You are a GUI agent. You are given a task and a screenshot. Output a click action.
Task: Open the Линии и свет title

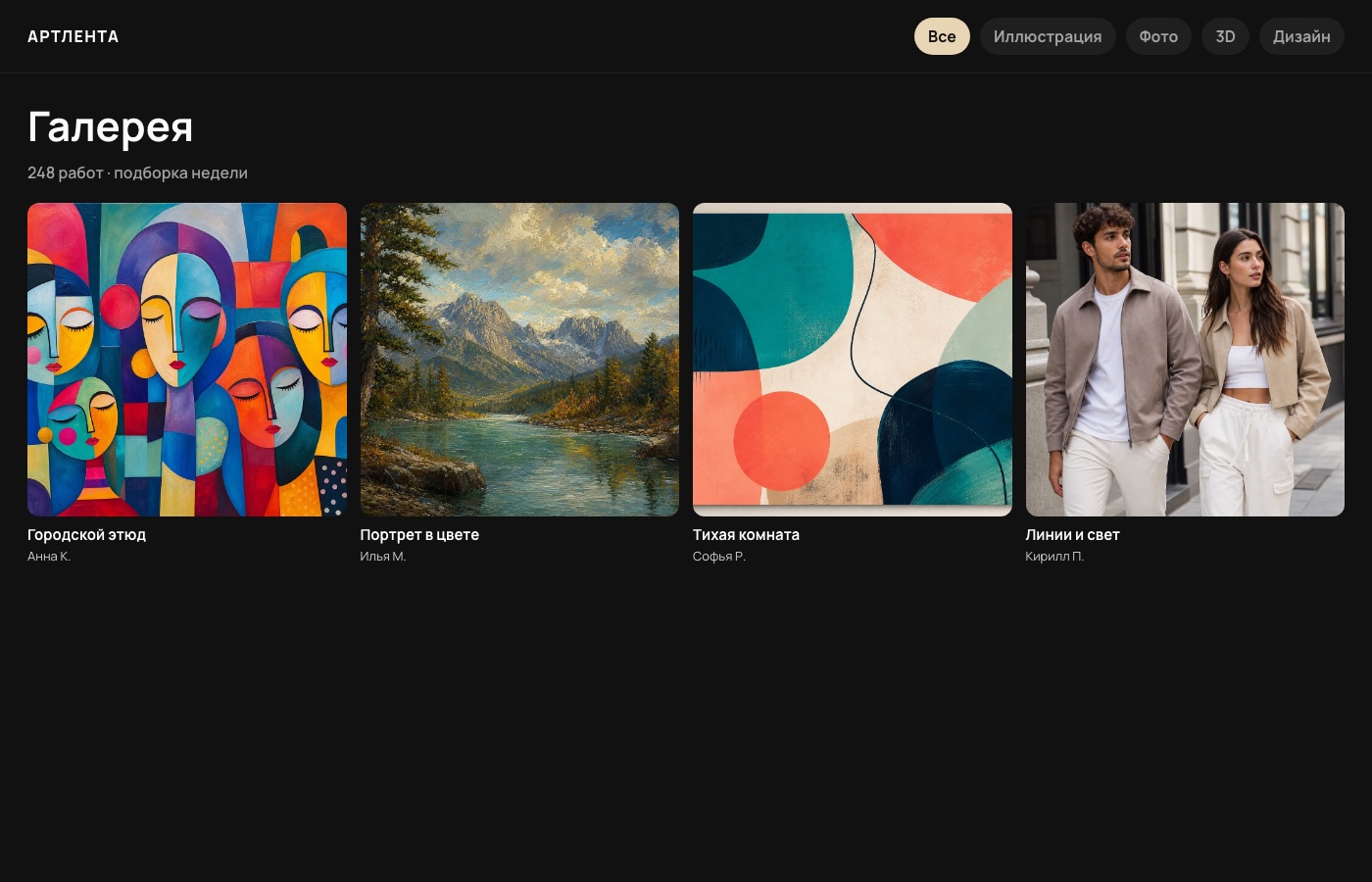coord(1072,535)
